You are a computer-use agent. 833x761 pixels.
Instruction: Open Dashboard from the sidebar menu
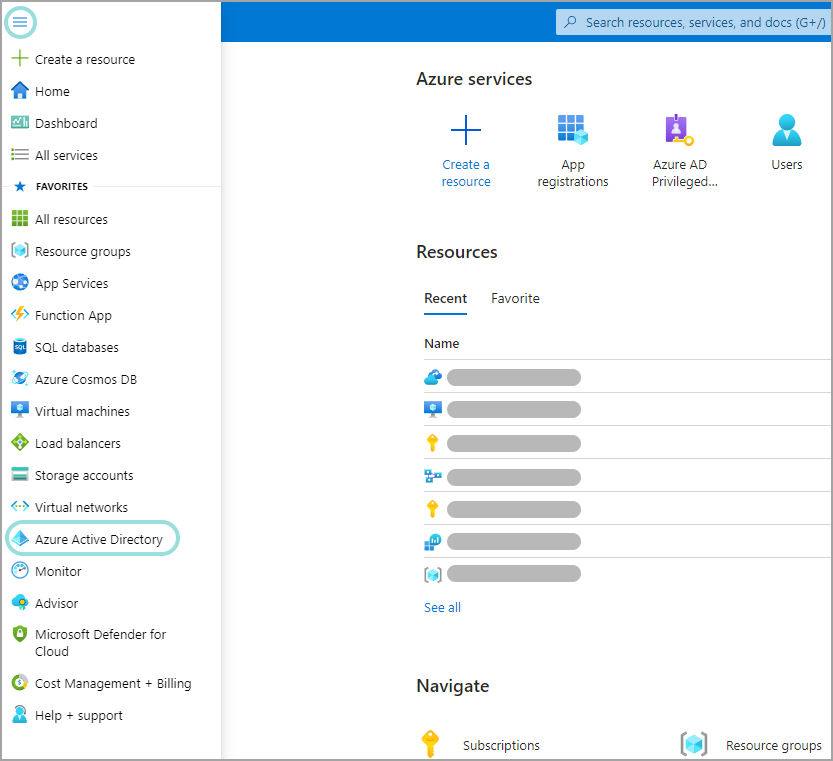click(x=66, y=122)
